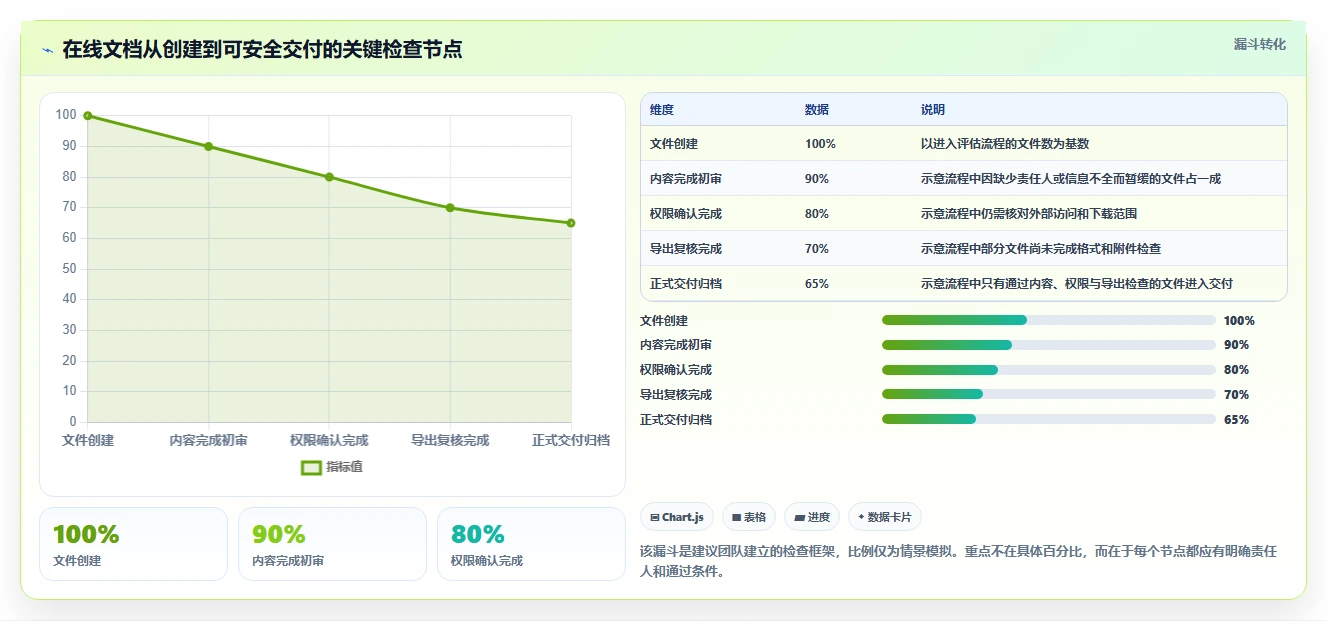Select the 内容完成初审 progress bar
This screenshot has height=621, width=1327.
pos(1048,345)
